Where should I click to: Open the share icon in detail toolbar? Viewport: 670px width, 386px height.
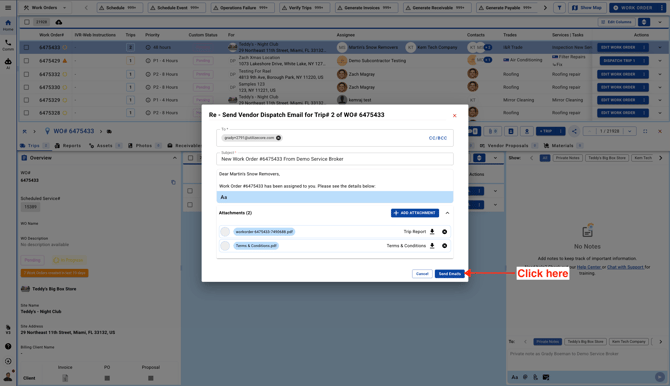click(574, 131)
